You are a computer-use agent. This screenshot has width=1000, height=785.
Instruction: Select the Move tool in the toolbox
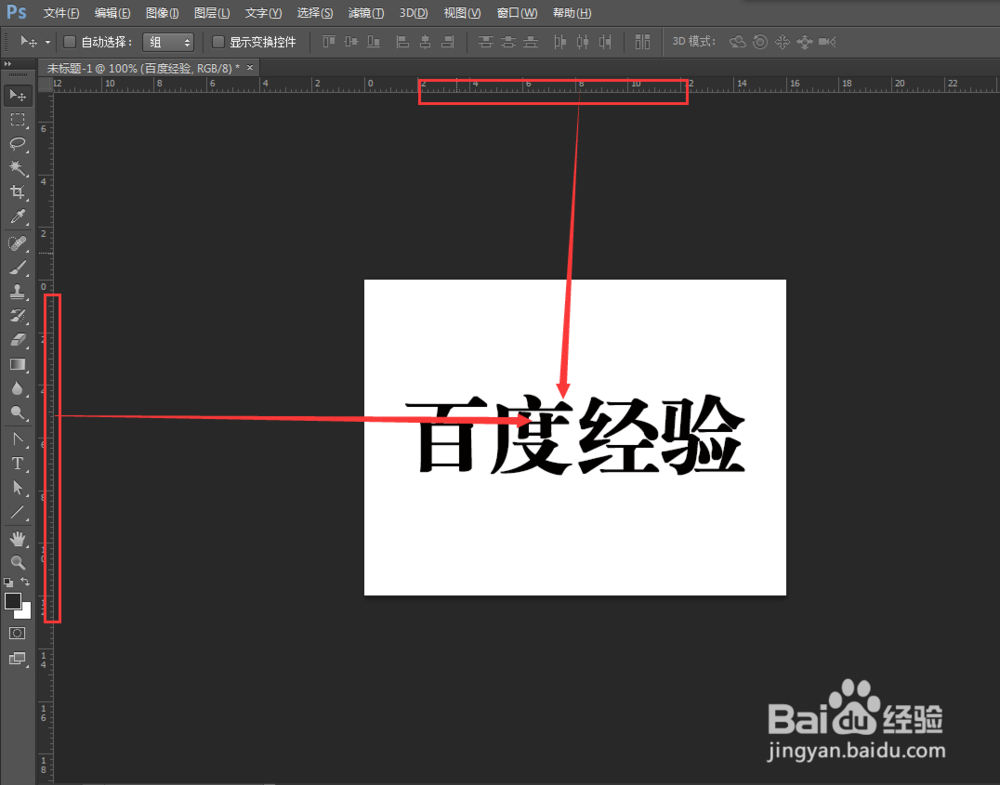point(17,96)
